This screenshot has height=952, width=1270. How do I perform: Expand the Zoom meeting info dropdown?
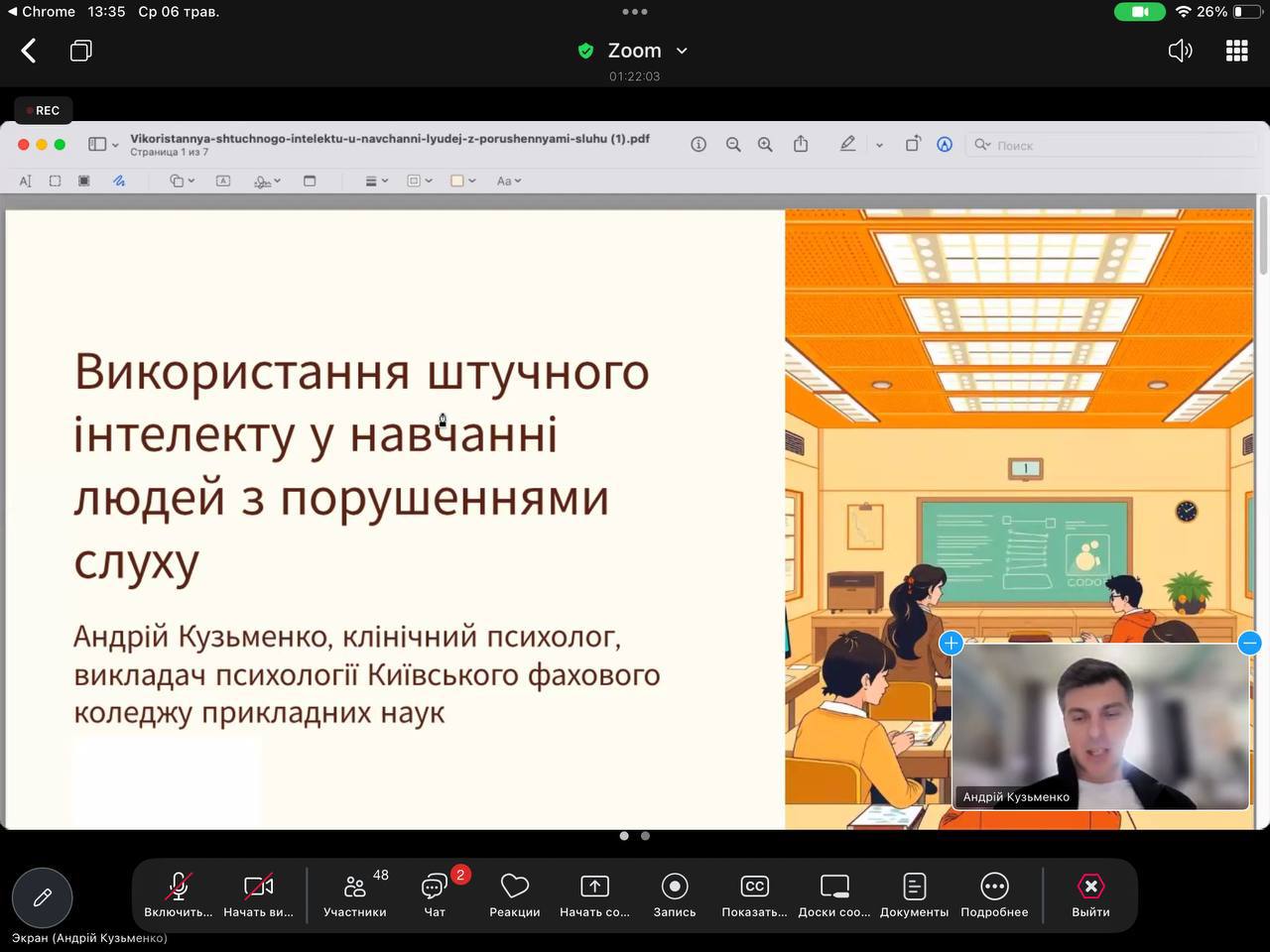coord(682,51)
